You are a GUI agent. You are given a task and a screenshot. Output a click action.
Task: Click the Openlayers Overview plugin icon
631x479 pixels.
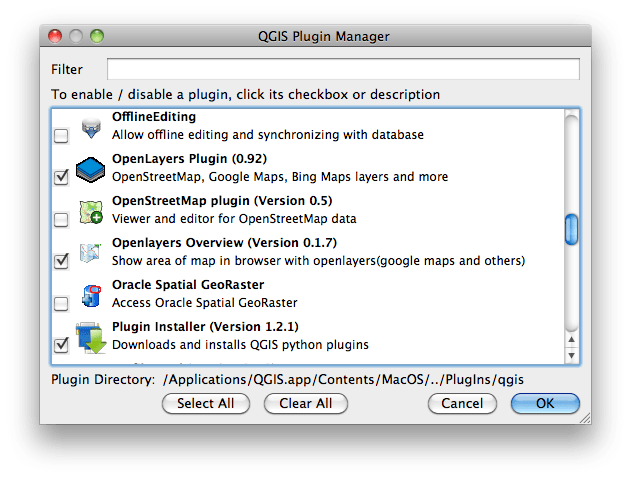(x=90, y=253)
